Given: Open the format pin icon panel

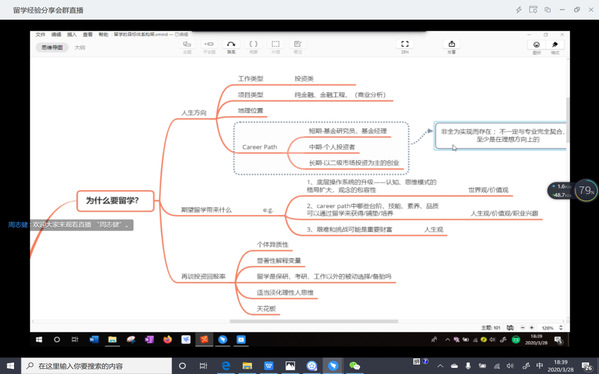Looking at the screenshot, I should 555,44.
